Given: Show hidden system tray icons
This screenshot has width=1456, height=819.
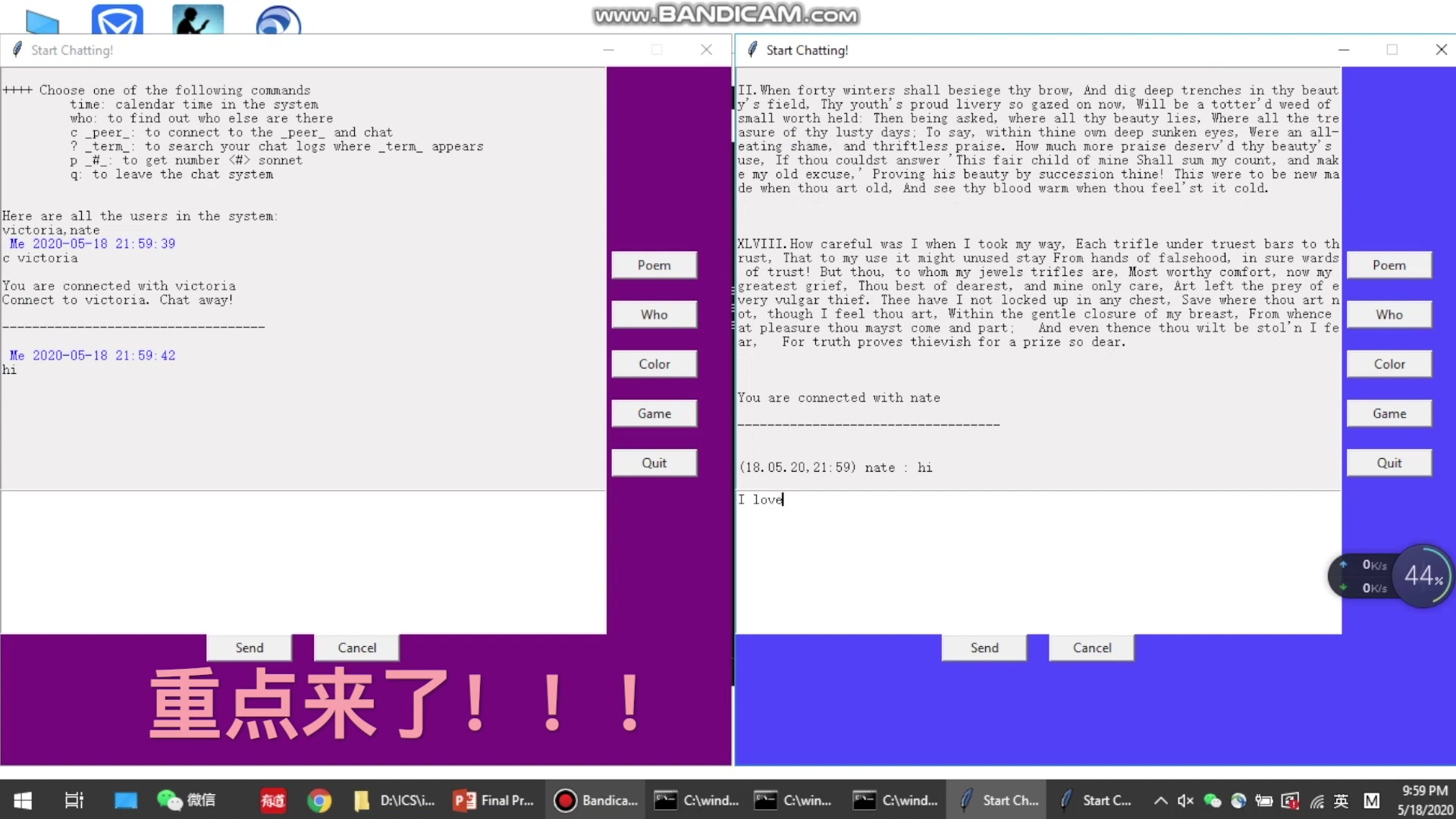Looking at the screenshot, I should [1160, 800].
